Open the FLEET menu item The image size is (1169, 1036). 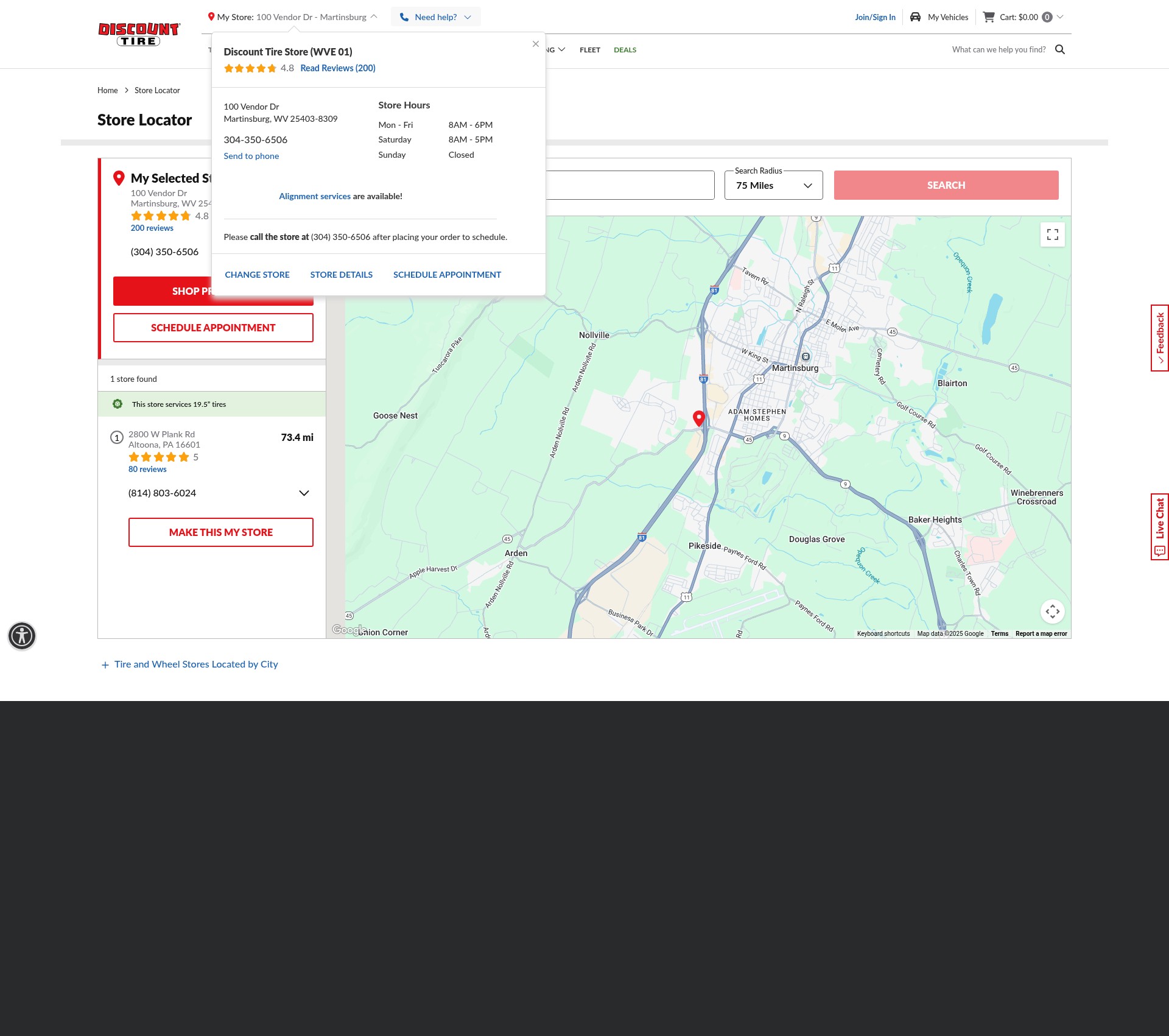(x=590, y=50)
